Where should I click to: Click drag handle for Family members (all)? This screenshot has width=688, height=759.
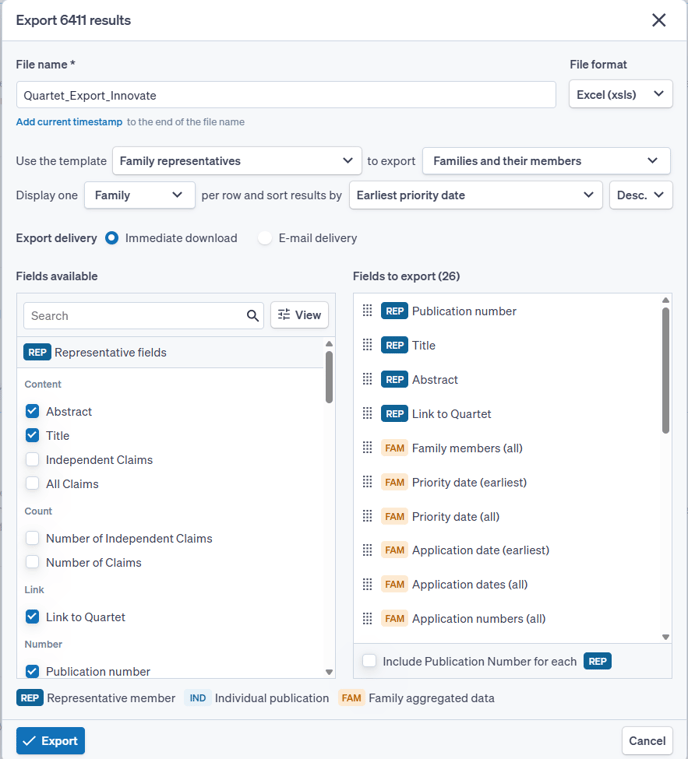point(367,448)
